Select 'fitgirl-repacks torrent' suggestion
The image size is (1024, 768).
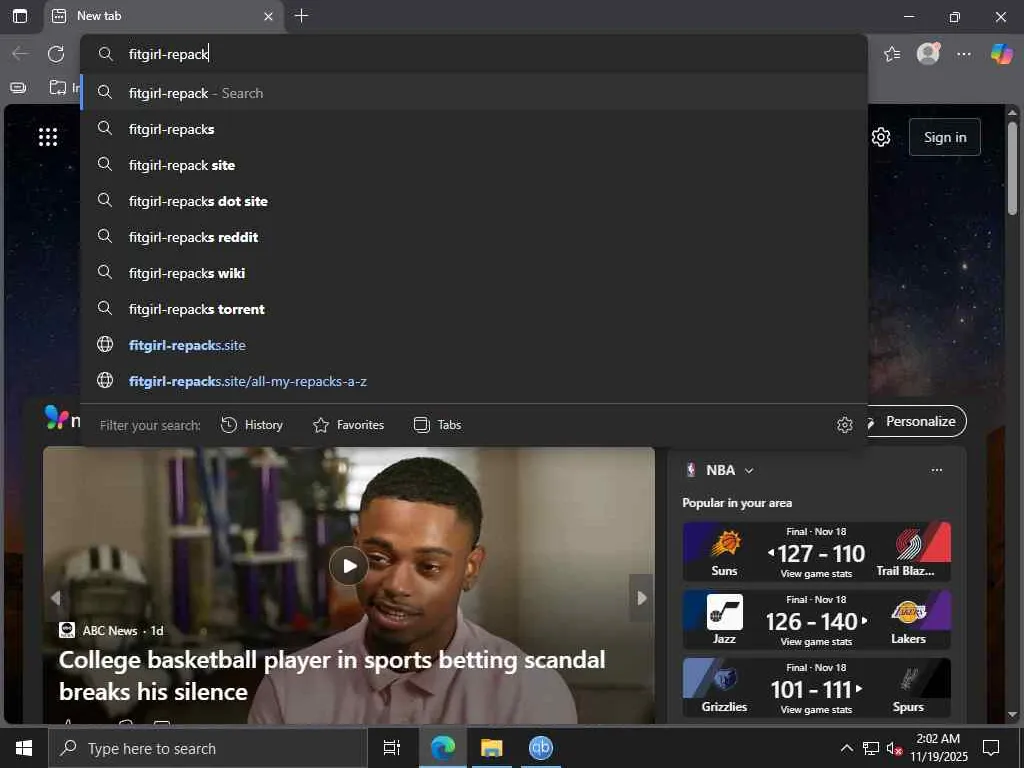coord(473,308)
